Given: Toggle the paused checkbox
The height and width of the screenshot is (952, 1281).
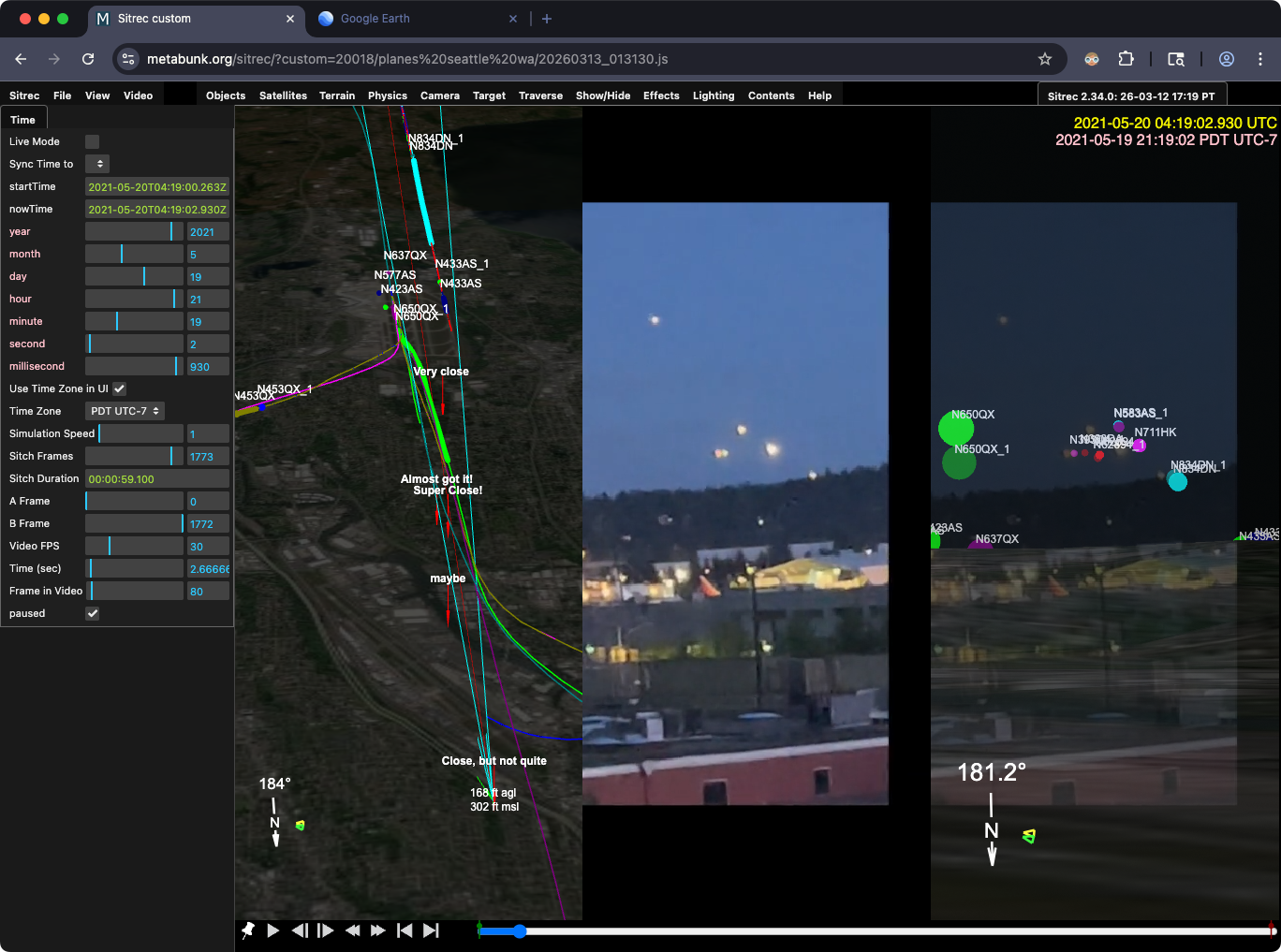Looking at the screenshot, I should [x=92, y=613].
